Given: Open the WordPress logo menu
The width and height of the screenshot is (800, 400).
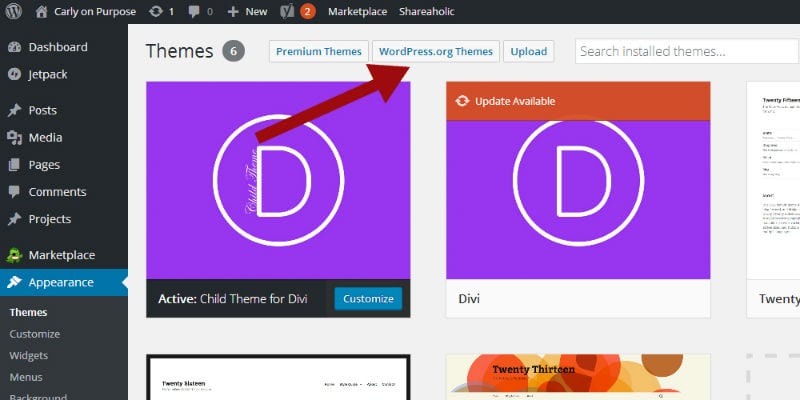Looking at the screenshot, I should click(13, 11).
